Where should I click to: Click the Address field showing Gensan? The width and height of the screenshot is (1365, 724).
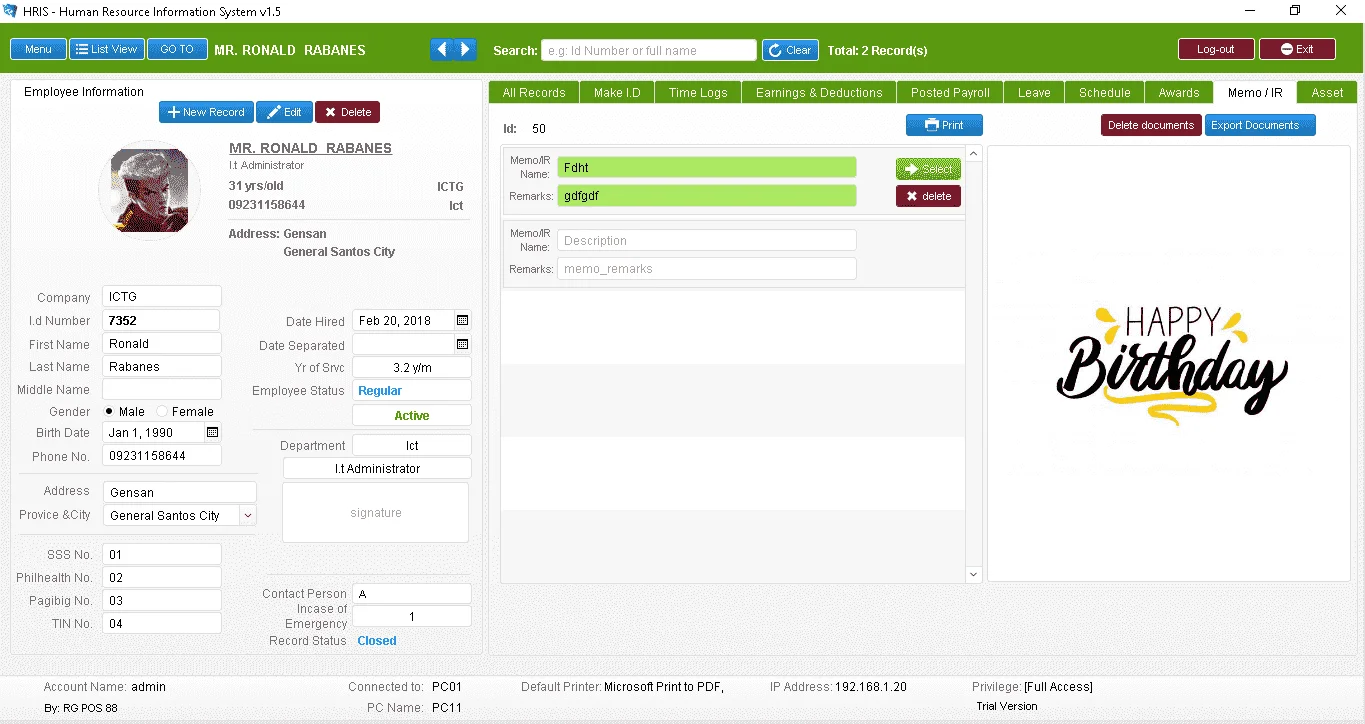click(x=179, y=492)
